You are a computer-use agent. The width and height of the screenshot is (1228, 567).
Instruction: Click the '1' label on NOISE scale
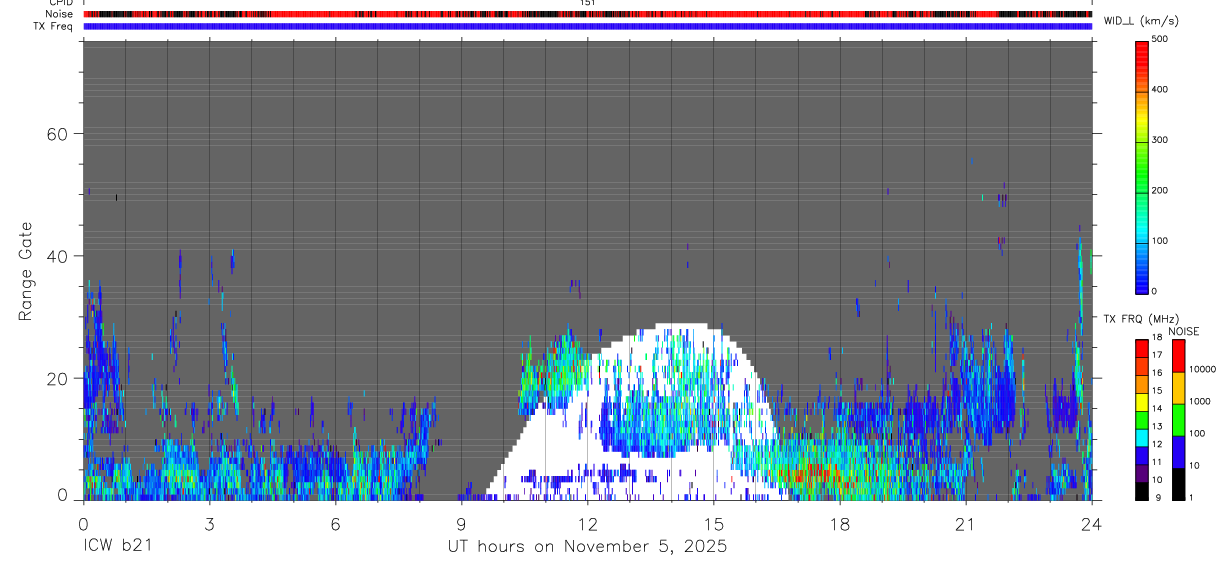[x=1190, y=497]
